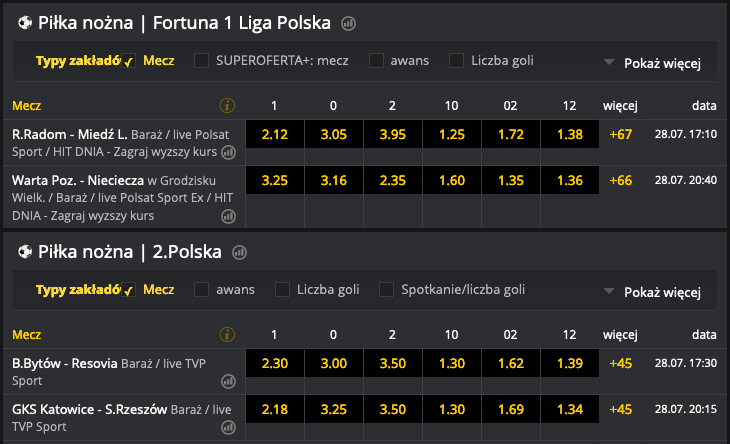Open +67 more bets for R.Radom match

(621, 134)
